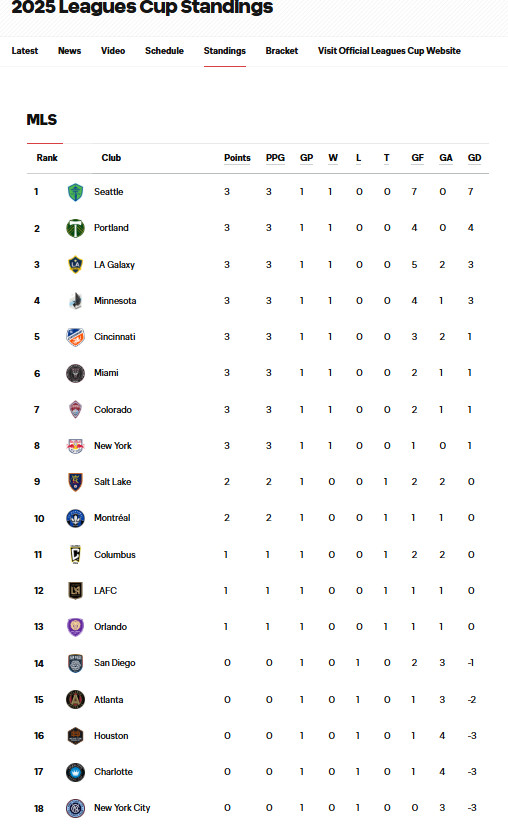
Task: Switch to the Schedule tab
Action: point(164,51)
